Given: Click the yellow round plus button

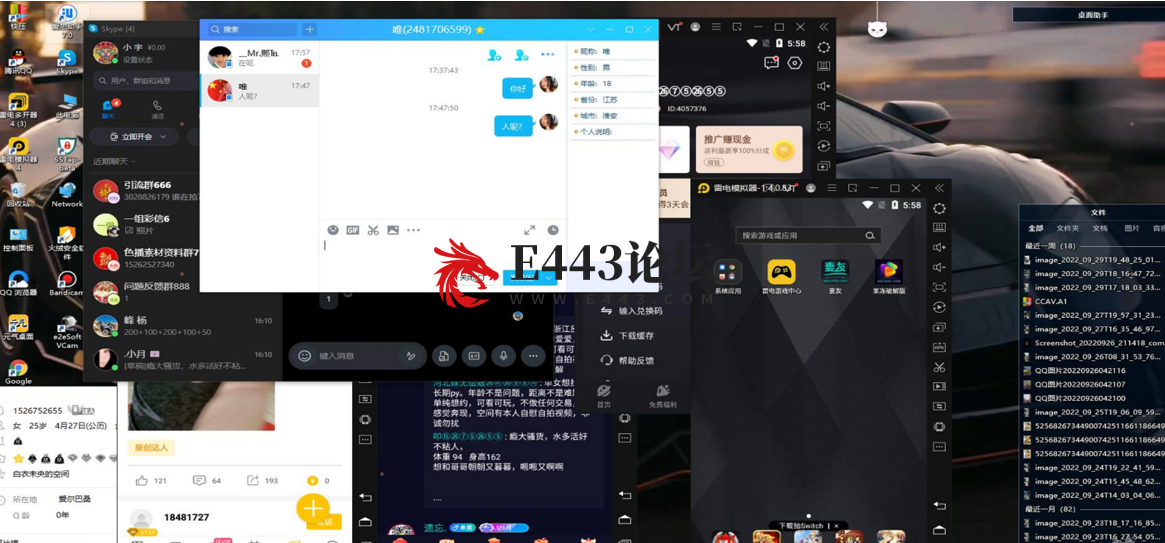Looking at the screenshot, I should (313, 508).
